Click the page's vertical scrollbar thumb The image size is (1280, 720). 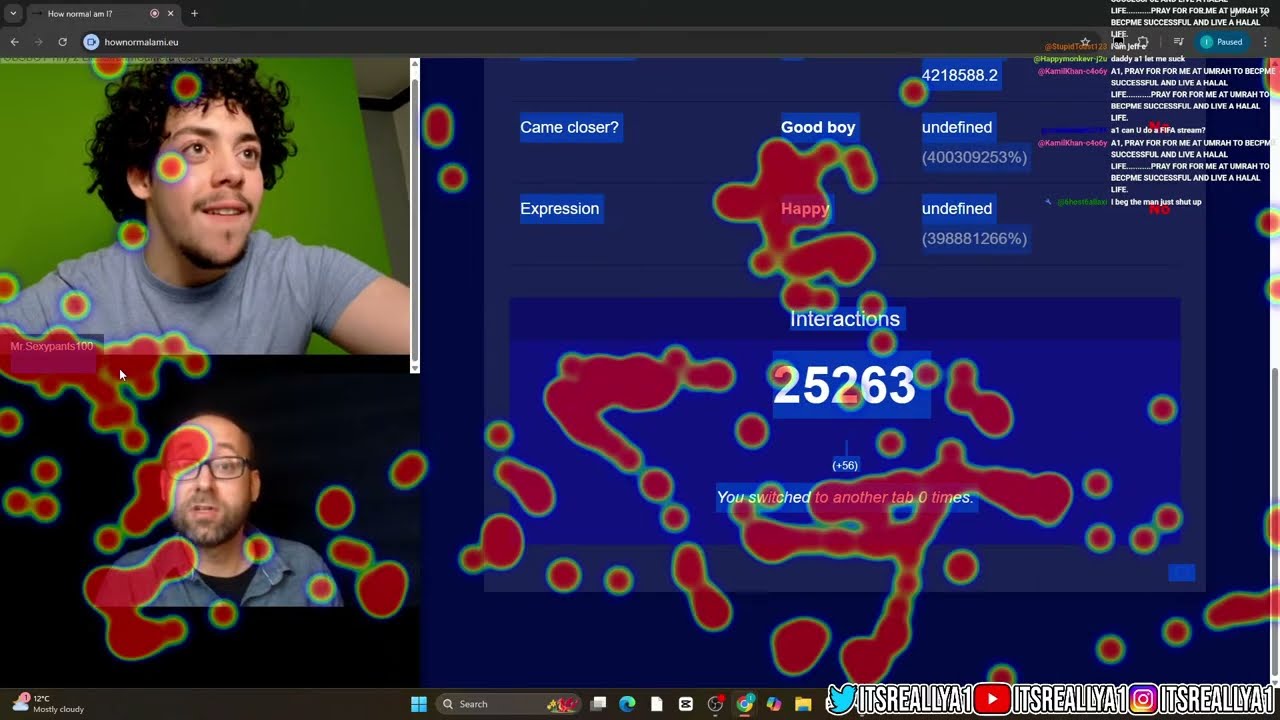[x=1274, y=520]
